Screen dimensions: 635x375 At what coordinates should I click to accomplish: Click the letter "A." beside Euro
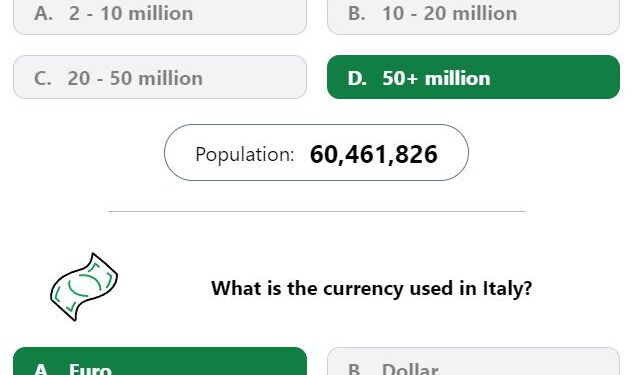[43, 369]
